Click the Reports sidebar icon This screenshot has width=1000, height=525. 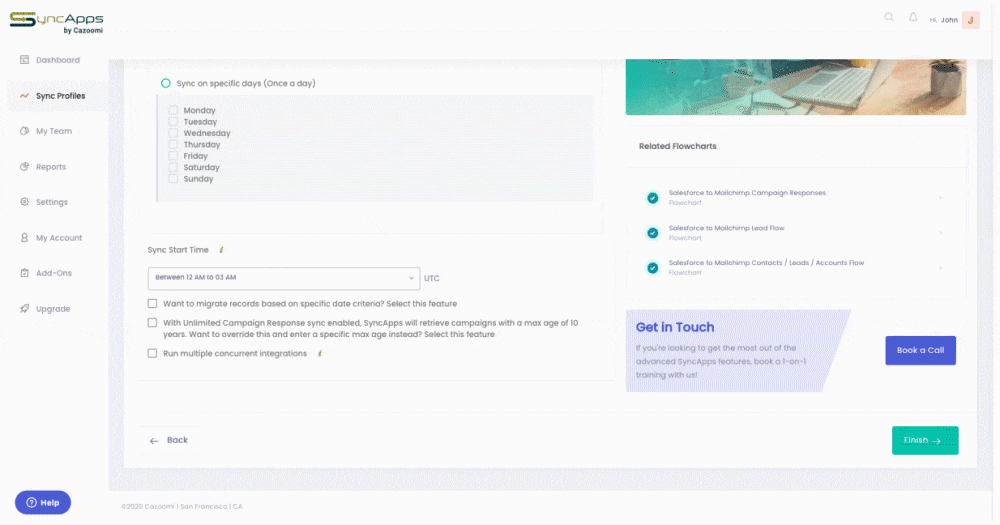click(x=24, y=166)
